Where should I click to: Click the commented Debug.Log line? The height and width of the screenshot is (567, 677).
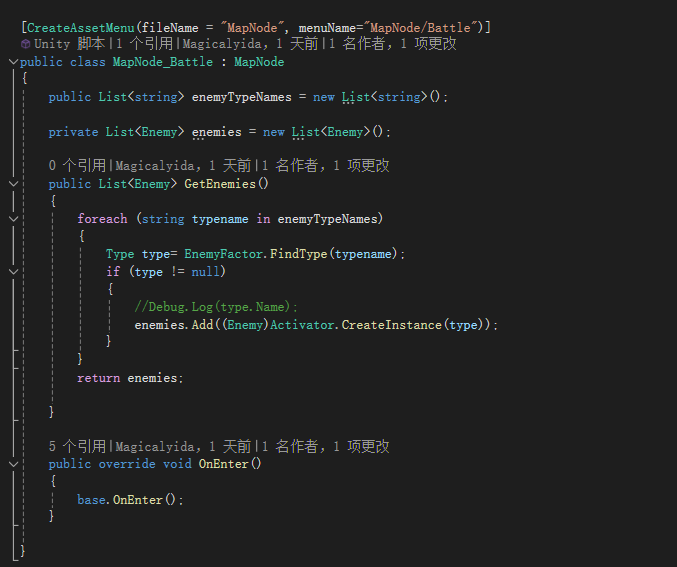216,307
